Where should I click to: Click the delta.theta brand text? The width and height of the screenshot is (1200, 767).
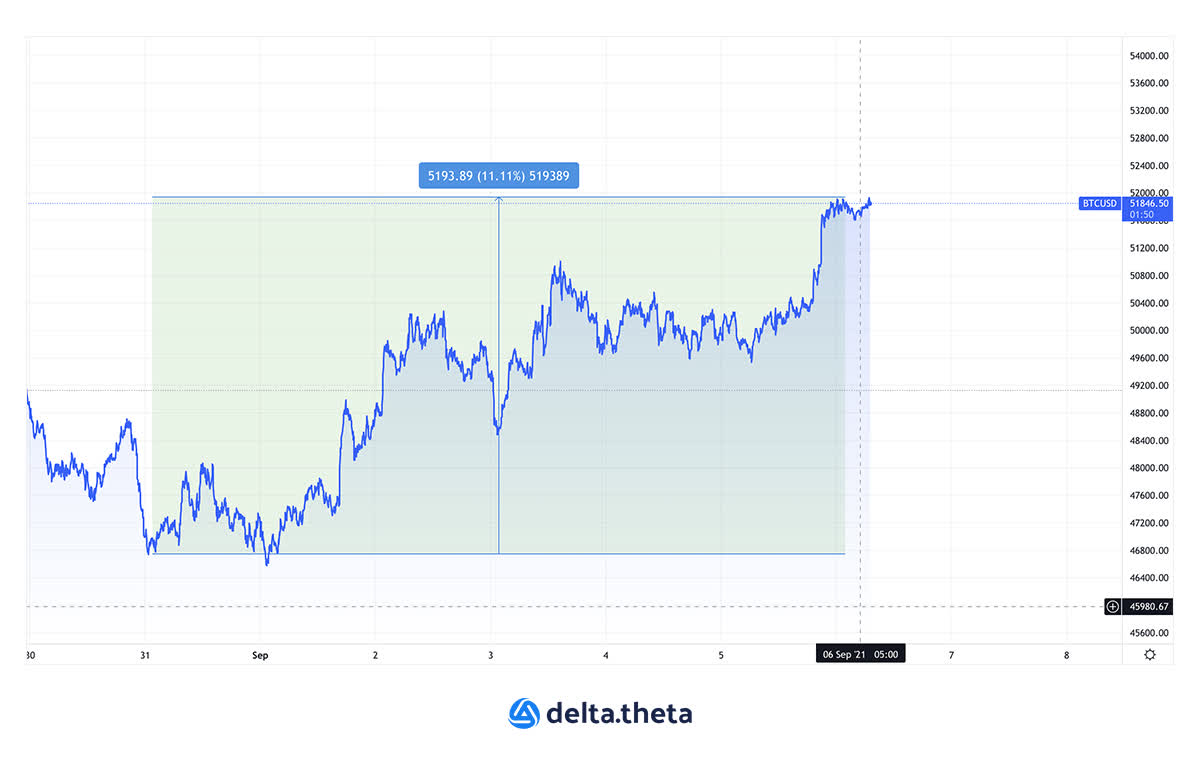(619, 713)
